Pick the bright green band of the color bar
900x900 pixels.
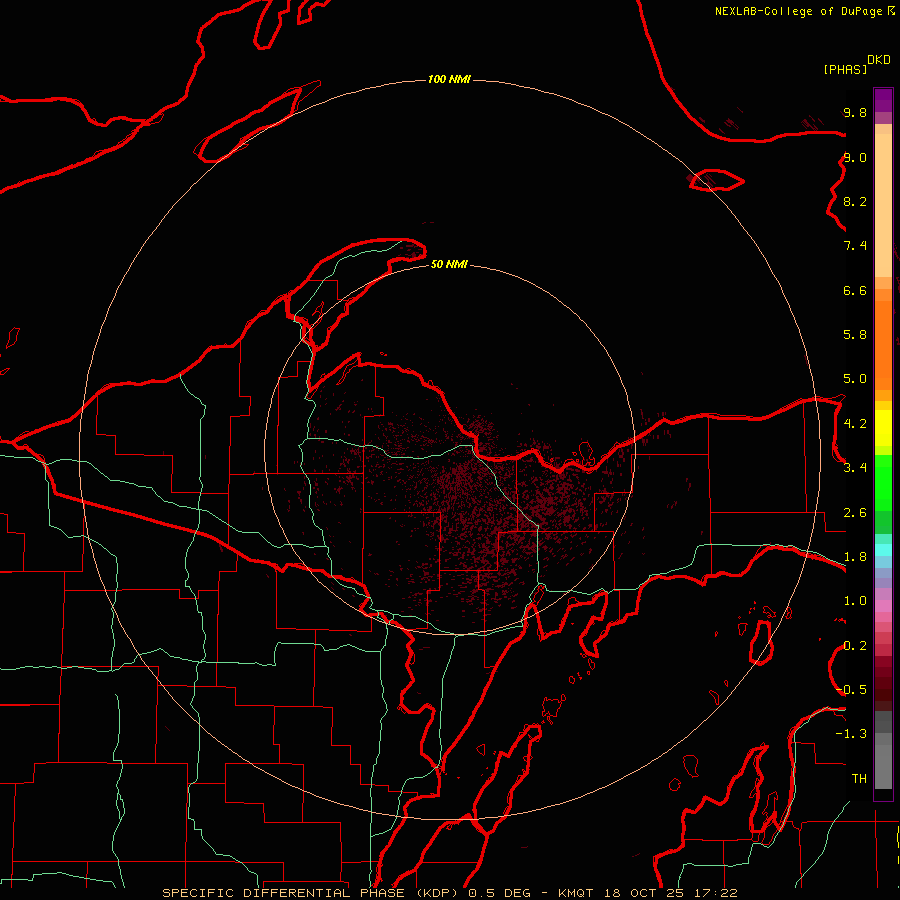(883, 483)
